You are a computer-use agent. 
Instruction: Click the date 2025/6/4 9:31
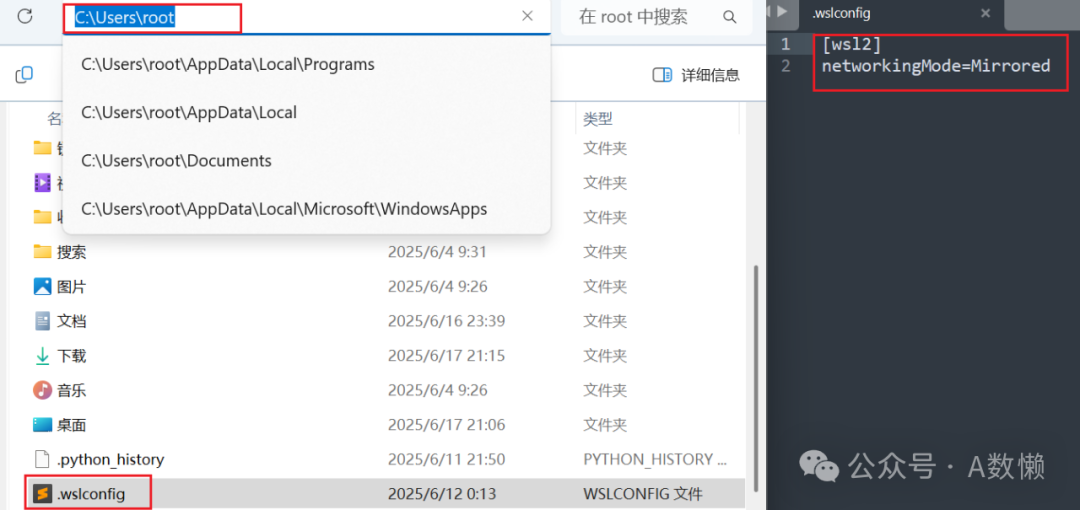click(x=437, y=252)
